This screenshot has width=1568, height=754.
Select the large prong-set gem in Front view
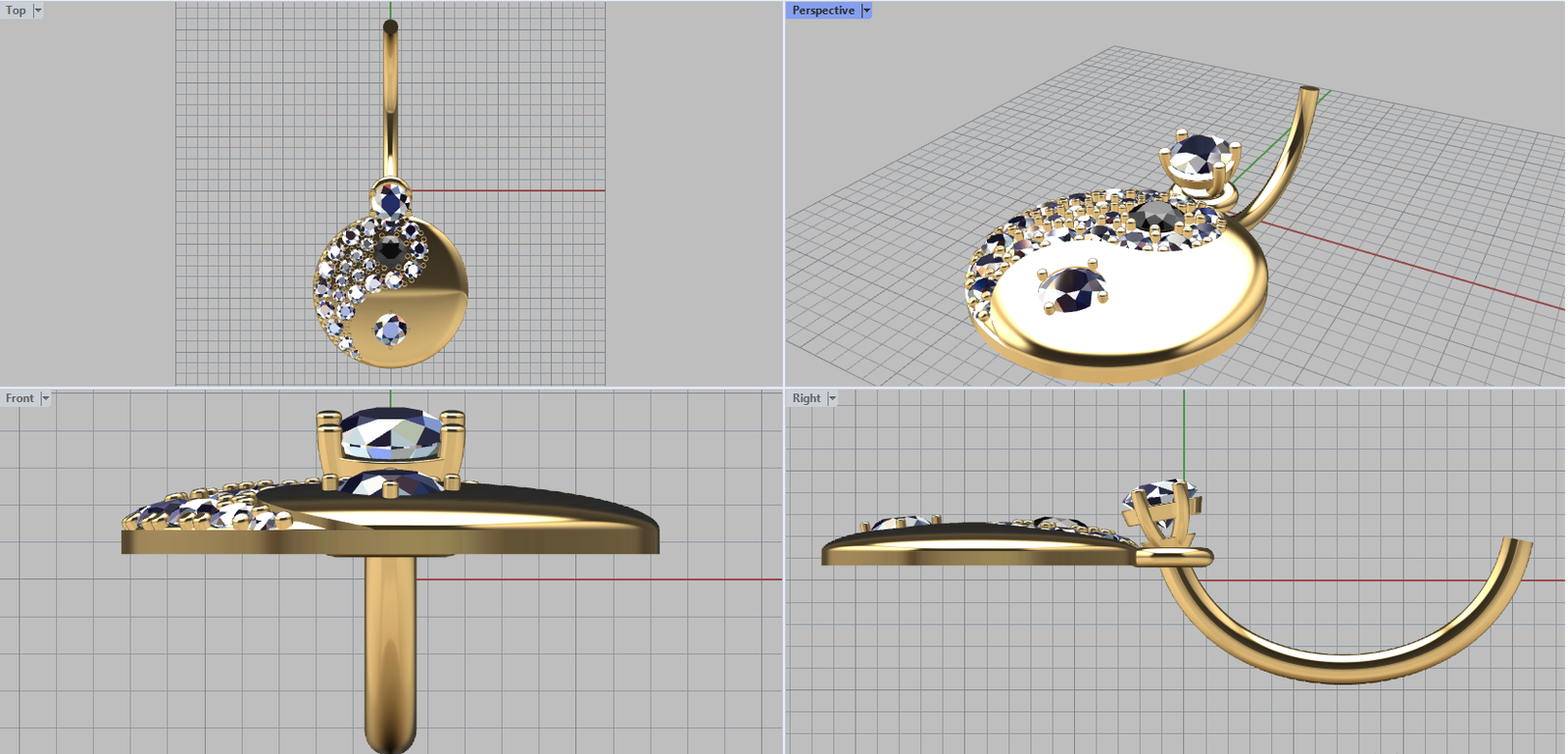pos(389,433)
